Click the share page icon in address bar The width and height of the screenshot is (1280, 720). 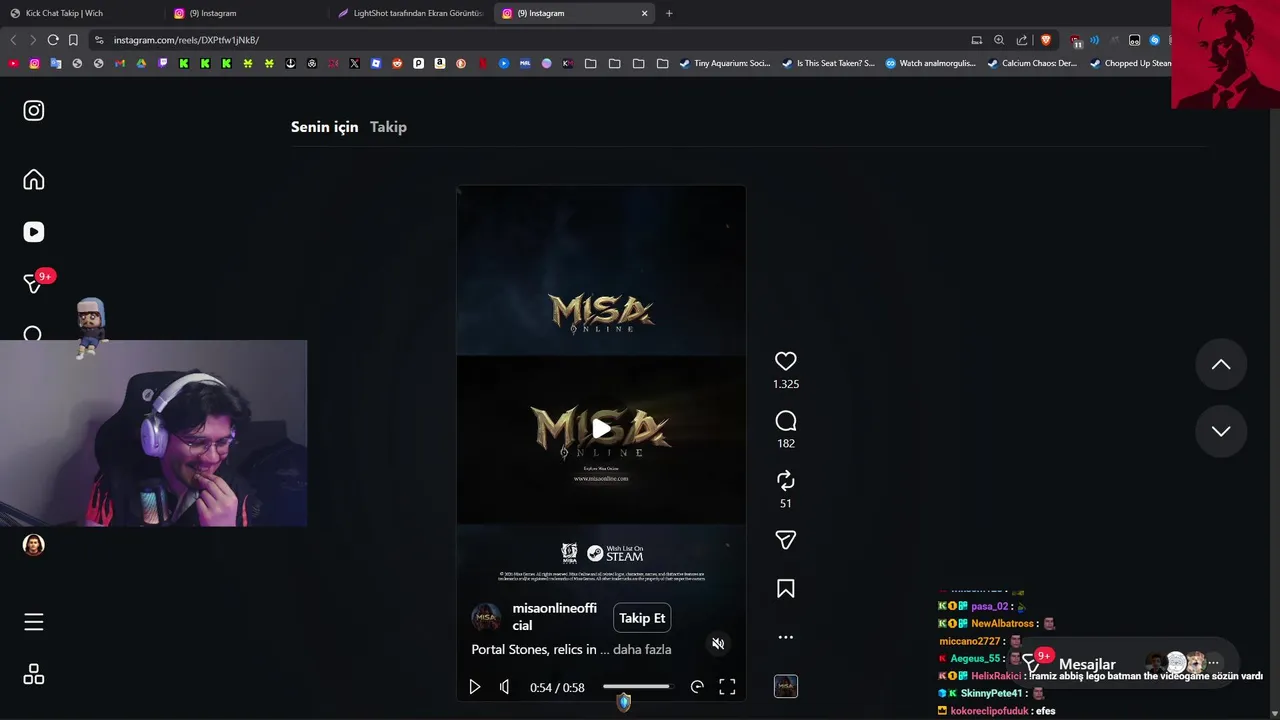pyautogui.click(x=1022, y=40)
